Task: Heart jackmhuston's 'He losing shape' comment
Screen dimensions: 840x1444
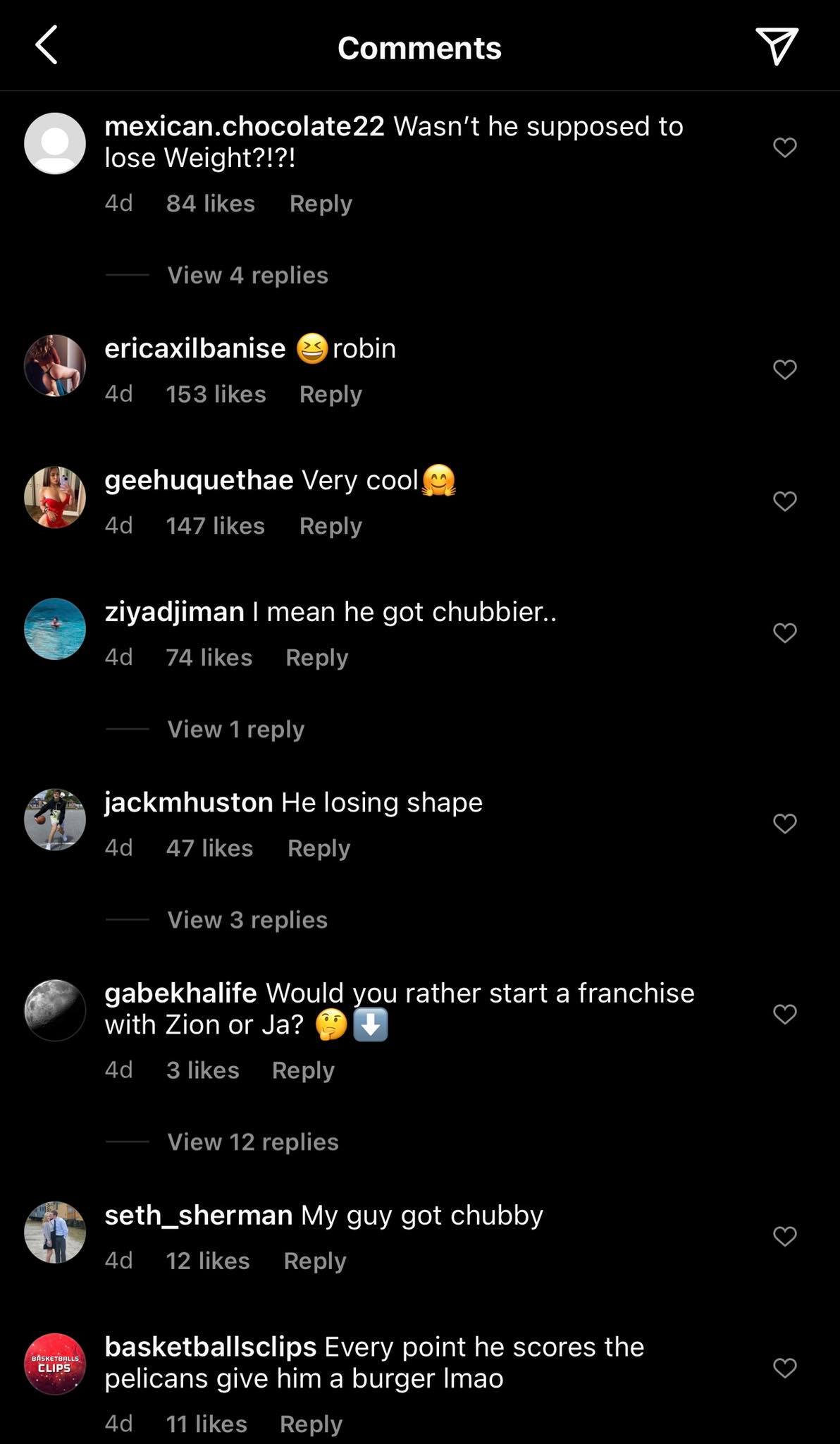Action: coord(784,824)
